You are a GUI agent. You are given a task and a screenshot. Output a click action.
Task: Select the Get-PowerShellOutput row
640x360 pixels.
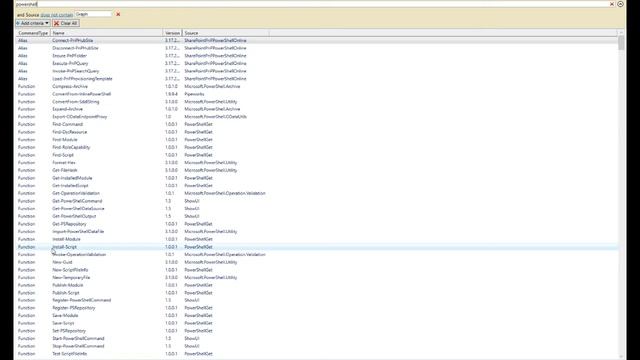pos(317,216)
